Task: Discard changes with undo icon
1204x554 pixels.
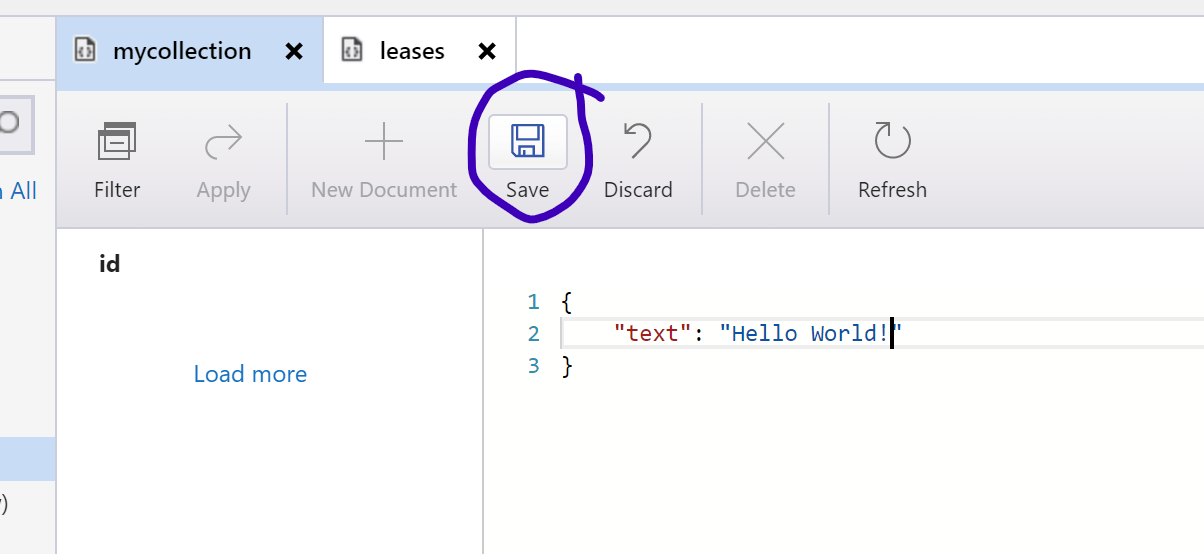Action: pyautogui.click(x=638, y=142)
